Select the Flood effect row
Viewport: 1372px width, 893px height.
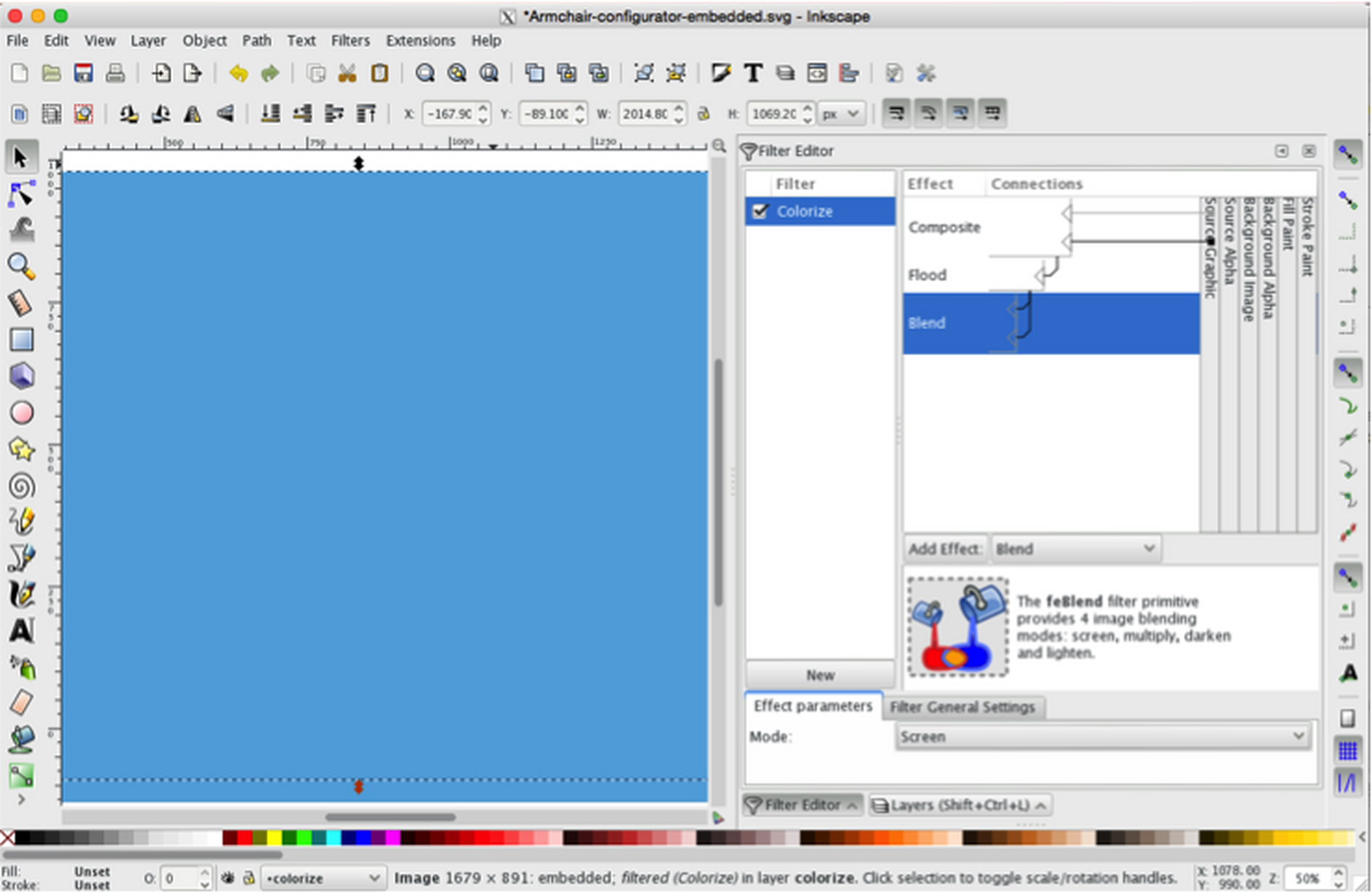click(1051, 275)
